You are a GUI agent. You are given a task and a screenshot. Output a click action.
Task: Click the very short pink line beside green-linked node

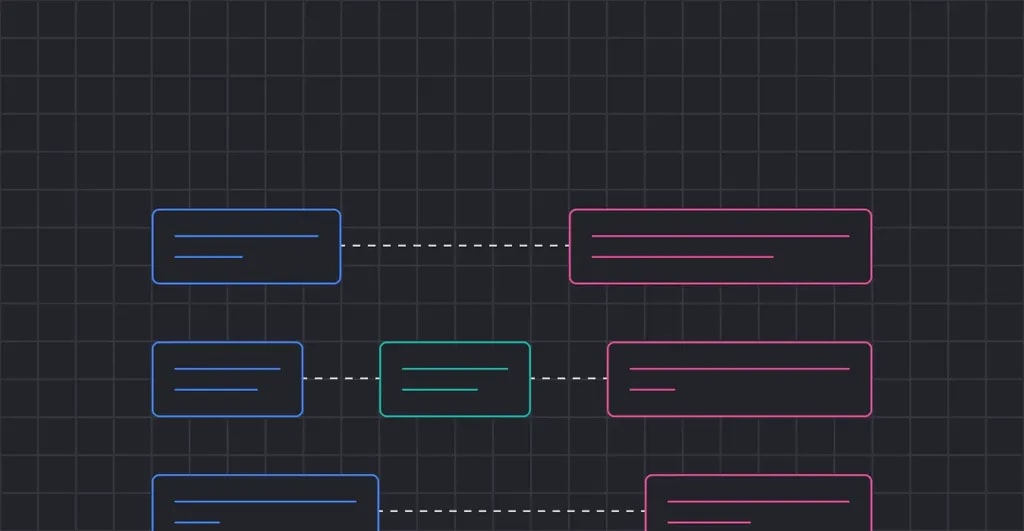coord(652,390)
